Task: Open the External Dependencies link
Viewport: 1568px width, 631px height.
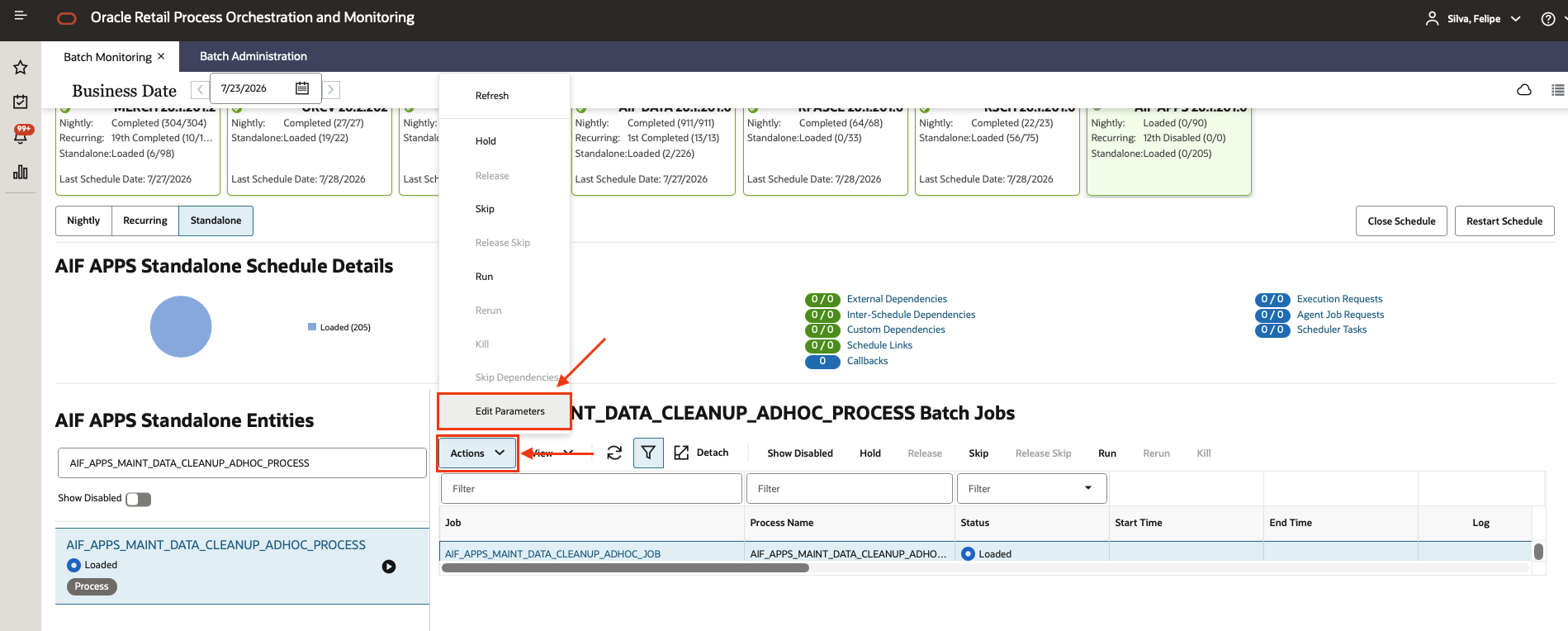Action: (x=897, y=299)
